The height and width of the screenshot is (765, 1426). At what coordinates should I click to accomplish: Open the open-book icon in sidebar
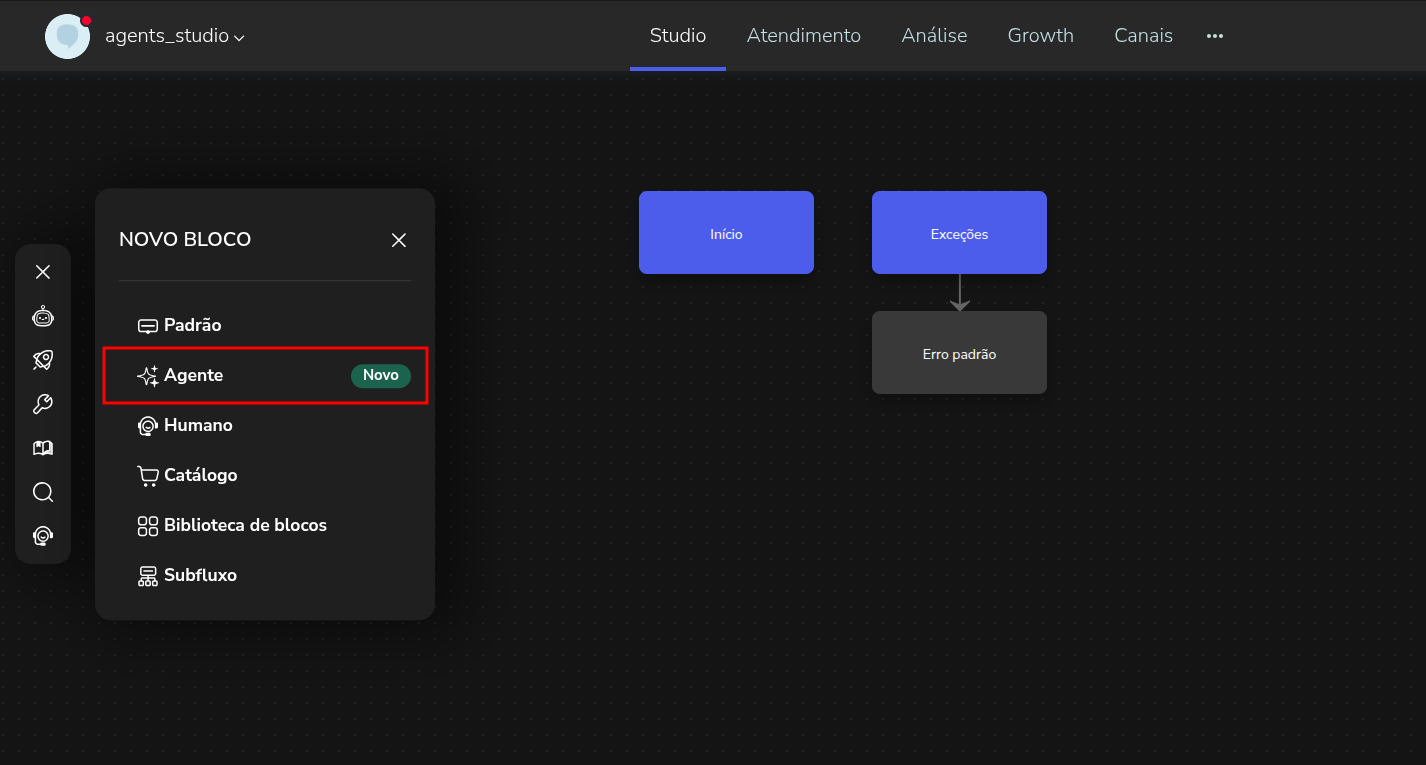pos(43,448)
